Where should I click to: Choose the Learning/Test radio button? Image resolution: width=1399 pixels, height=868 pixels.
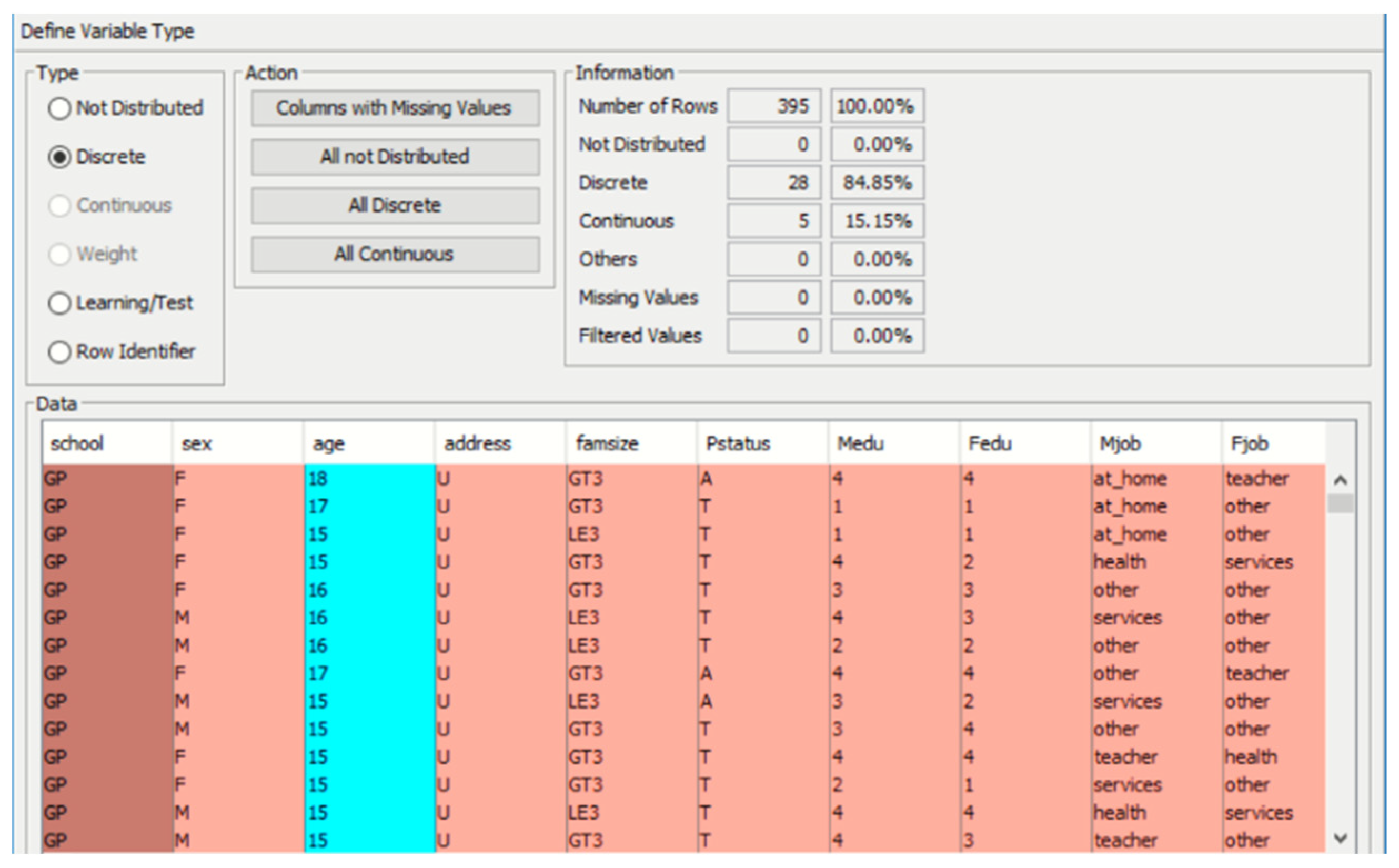(x=59, y=303)
